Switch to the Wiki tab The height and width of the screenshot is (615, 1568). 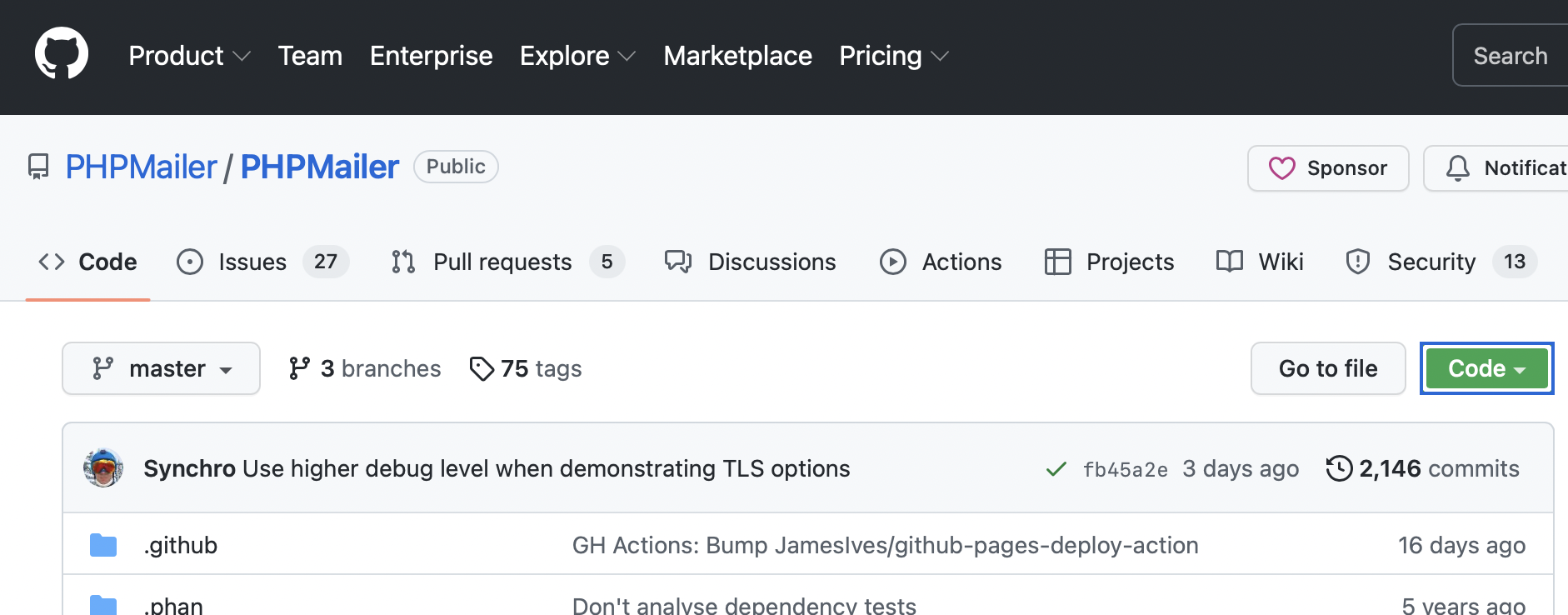pyautogui.click(x=1260, y=262)
